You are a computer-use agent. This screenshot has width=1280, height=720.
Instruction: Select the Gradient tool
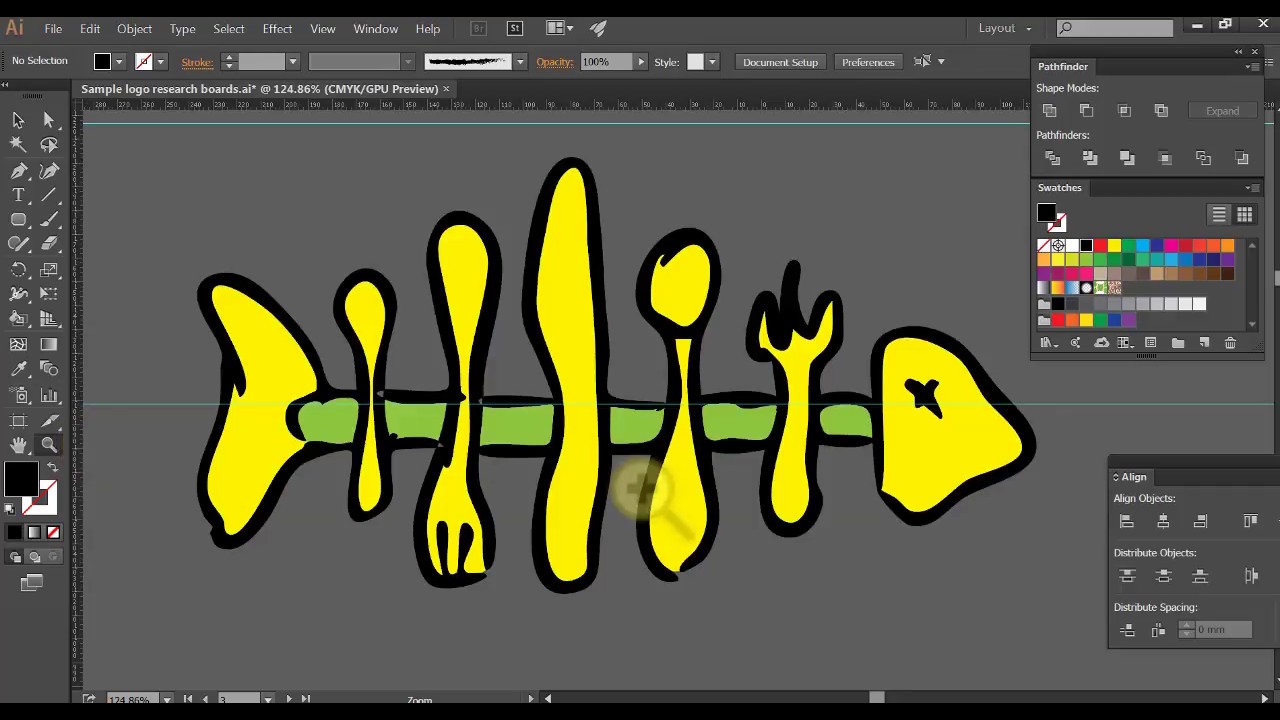tap(48, 345)
